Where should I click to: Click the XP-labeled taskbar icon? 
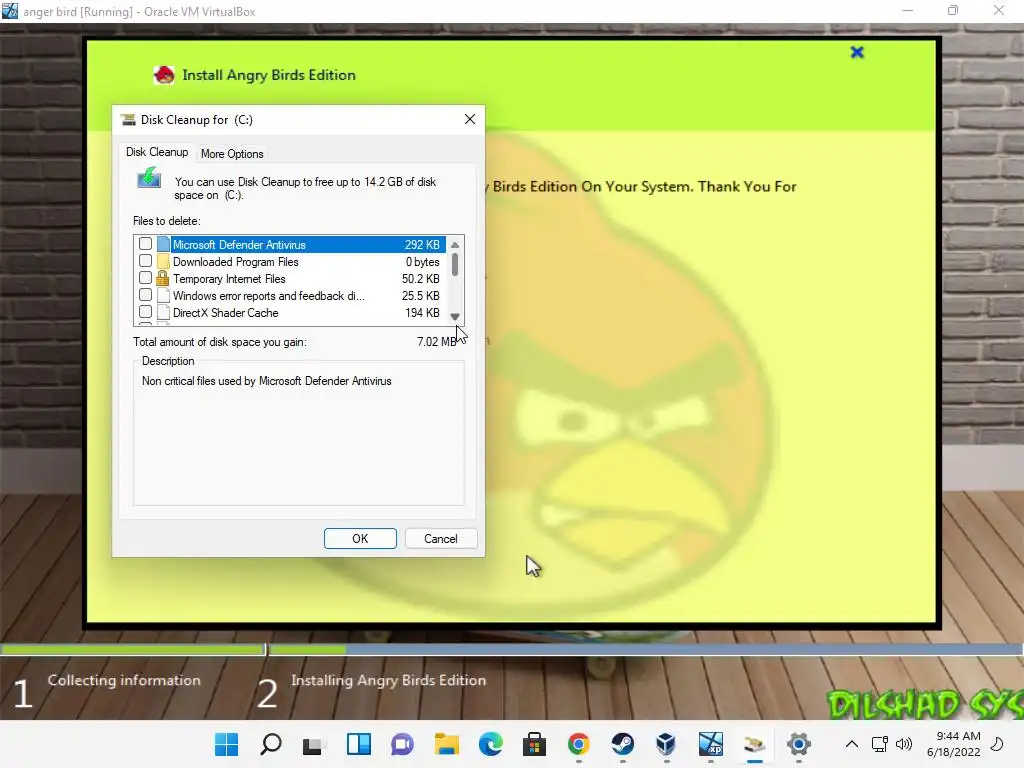[x=711, y=744]
